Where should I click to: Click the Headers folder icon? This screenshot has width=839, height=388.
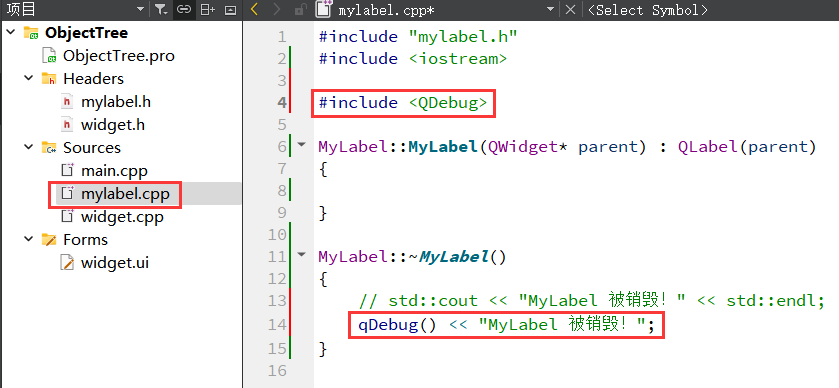pyautogui.click(x=49, y=79)
